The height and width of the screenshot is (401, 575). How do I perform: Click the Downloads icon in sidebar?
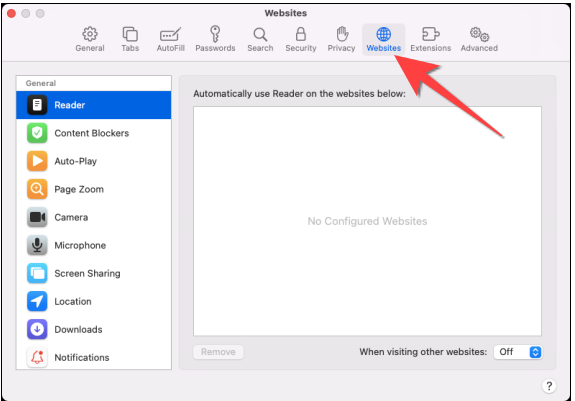[x=37, y=329]
